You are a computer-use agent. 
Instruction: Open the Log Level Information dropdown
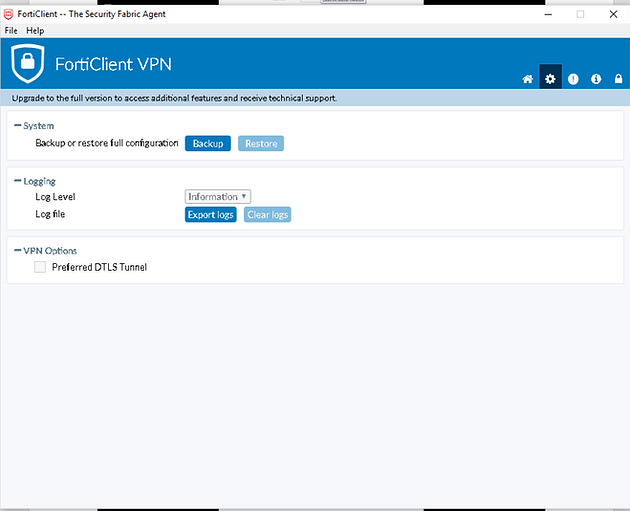[218, 196]
